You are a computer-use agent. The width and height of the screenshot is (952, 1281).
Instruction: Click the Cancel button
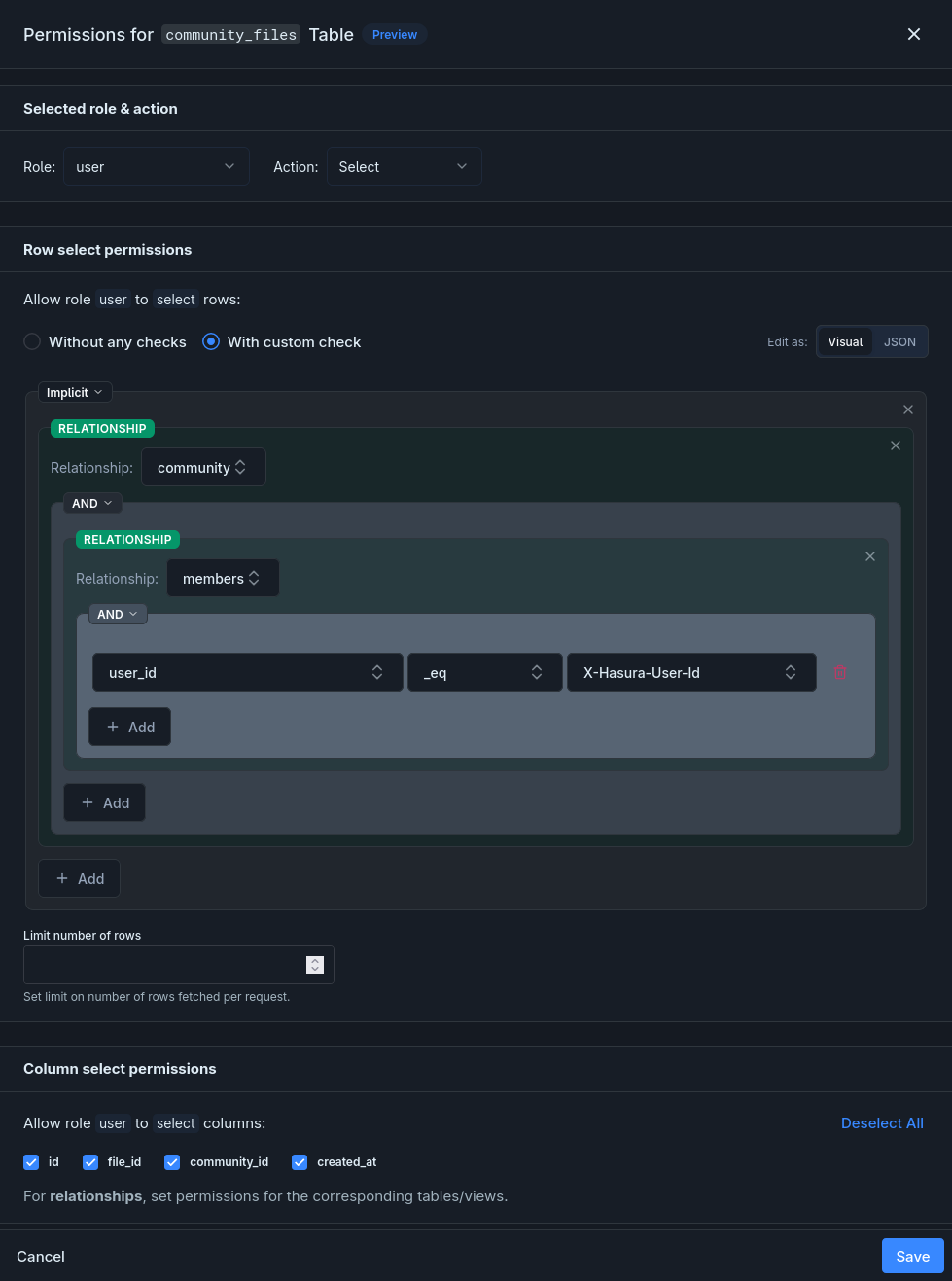[x=41, y=1256]
